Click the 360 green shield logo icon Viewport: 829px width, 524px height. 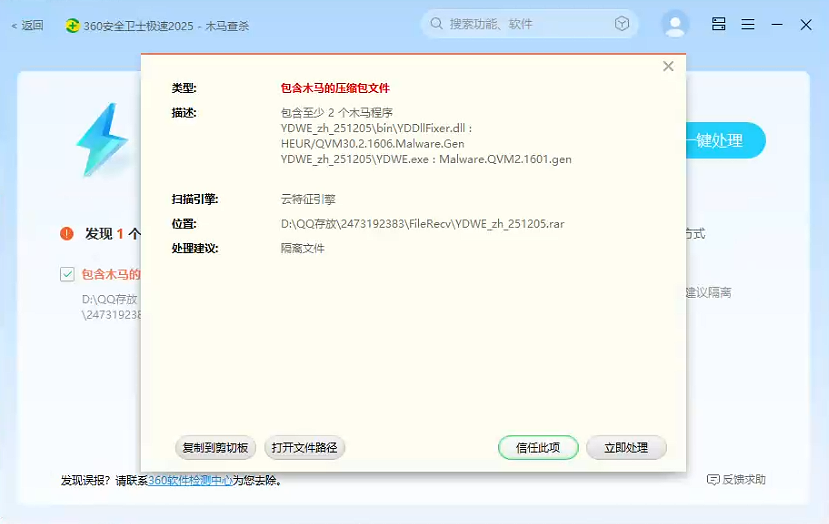click(x=72, y=25)
